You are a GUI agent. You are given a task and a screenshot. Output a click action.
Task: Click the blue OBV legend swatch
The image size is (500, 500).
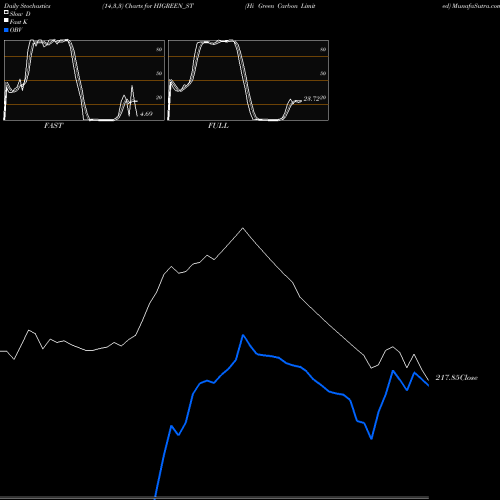pyautogui.click(x=6, y=30)
